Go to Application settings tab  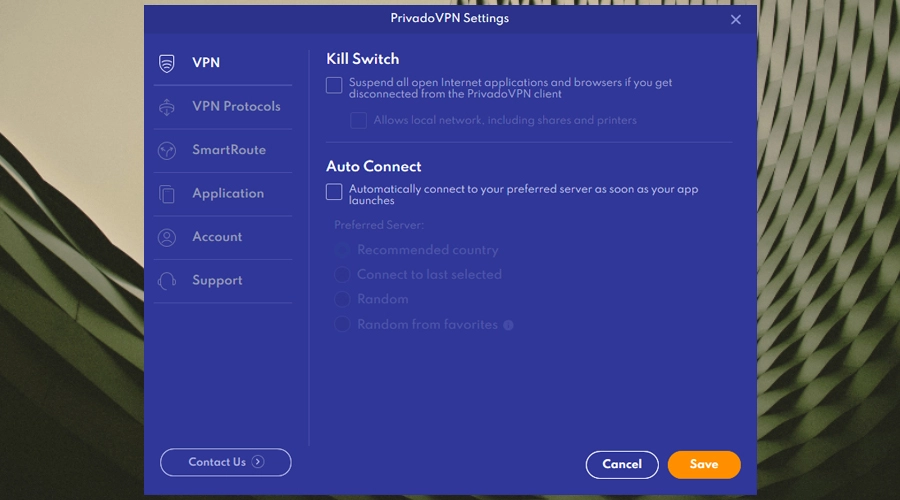pos(223,194)
